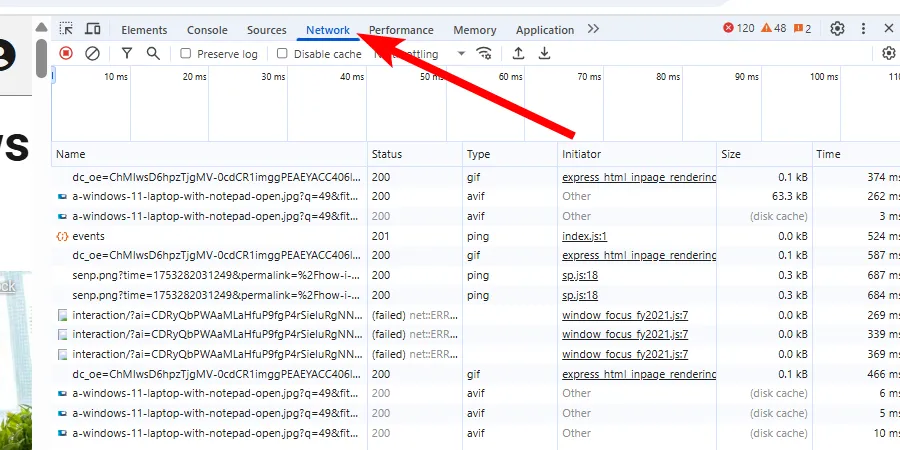
Task: Select the notepad image request at 10 ms
Action: [475, 433]
